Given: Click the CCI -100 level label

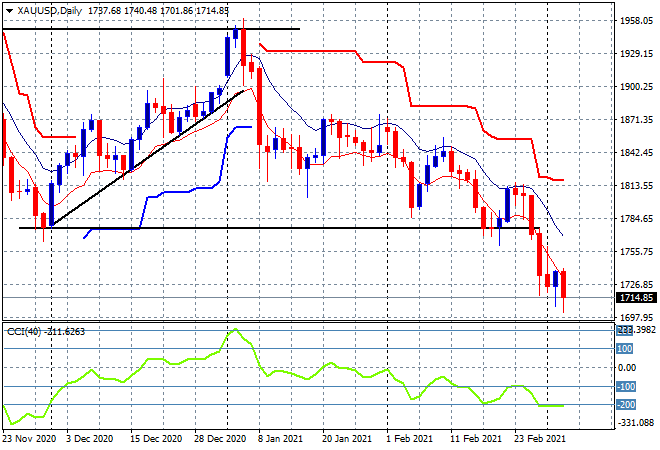Looking at the screenshot, I should point(625,386).
